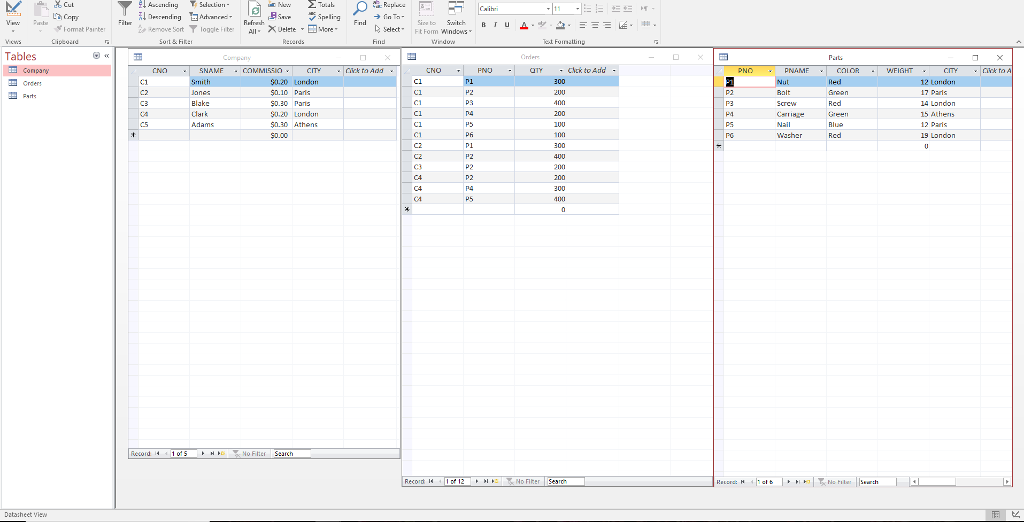Open COLOR column dropdown in Parts table
The image size is (1024, 522).
tap(873, 71)
